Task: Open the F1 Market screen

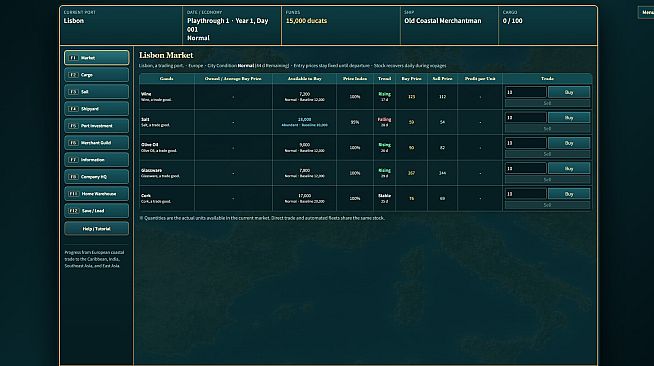Action: click(x=96, y=58)
